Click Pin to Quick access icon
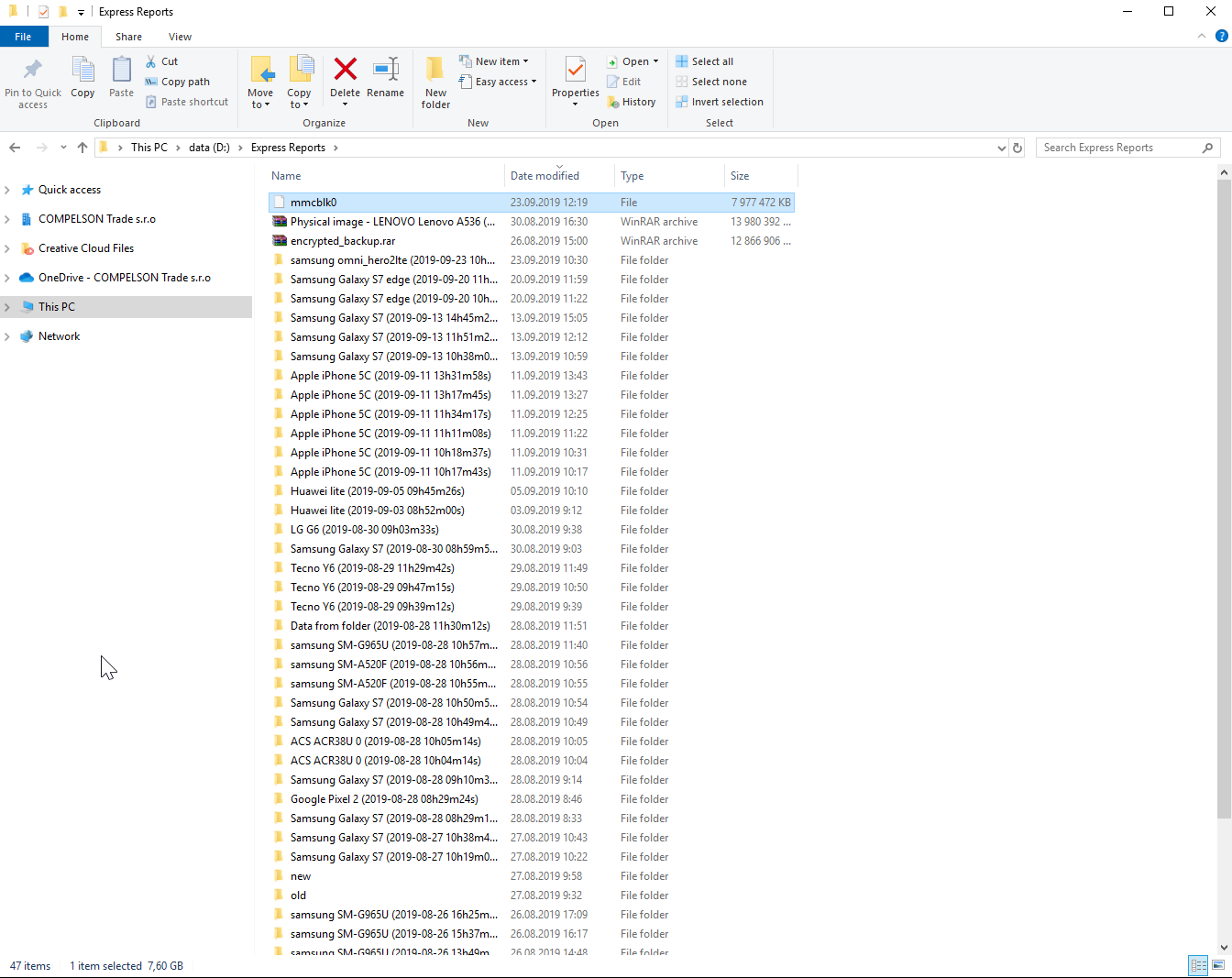This screenshot has width=1232, height=978. [33, 70]
